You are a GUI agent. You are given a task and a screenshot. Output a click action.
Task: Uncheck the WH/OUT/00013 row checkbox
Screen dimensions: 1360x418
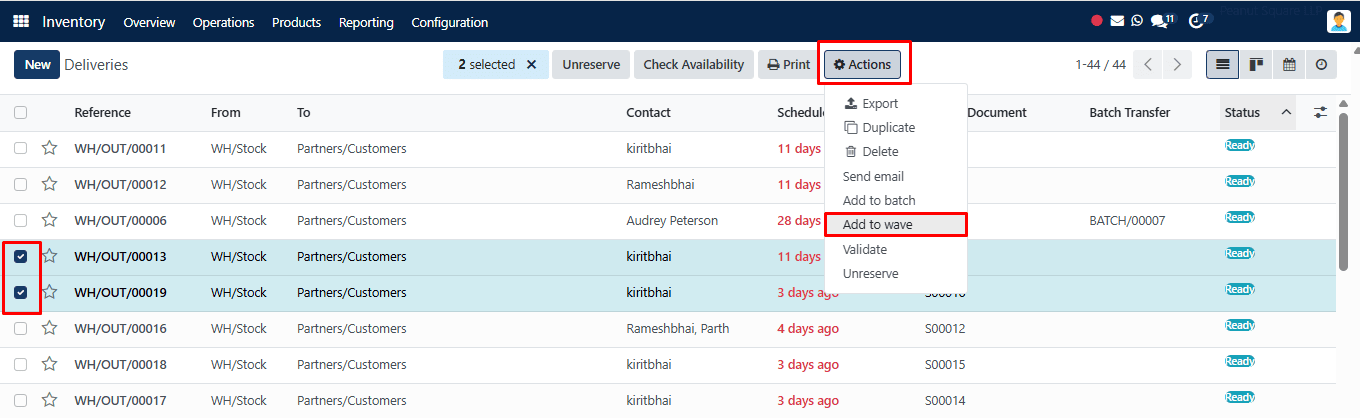(20, 257)
